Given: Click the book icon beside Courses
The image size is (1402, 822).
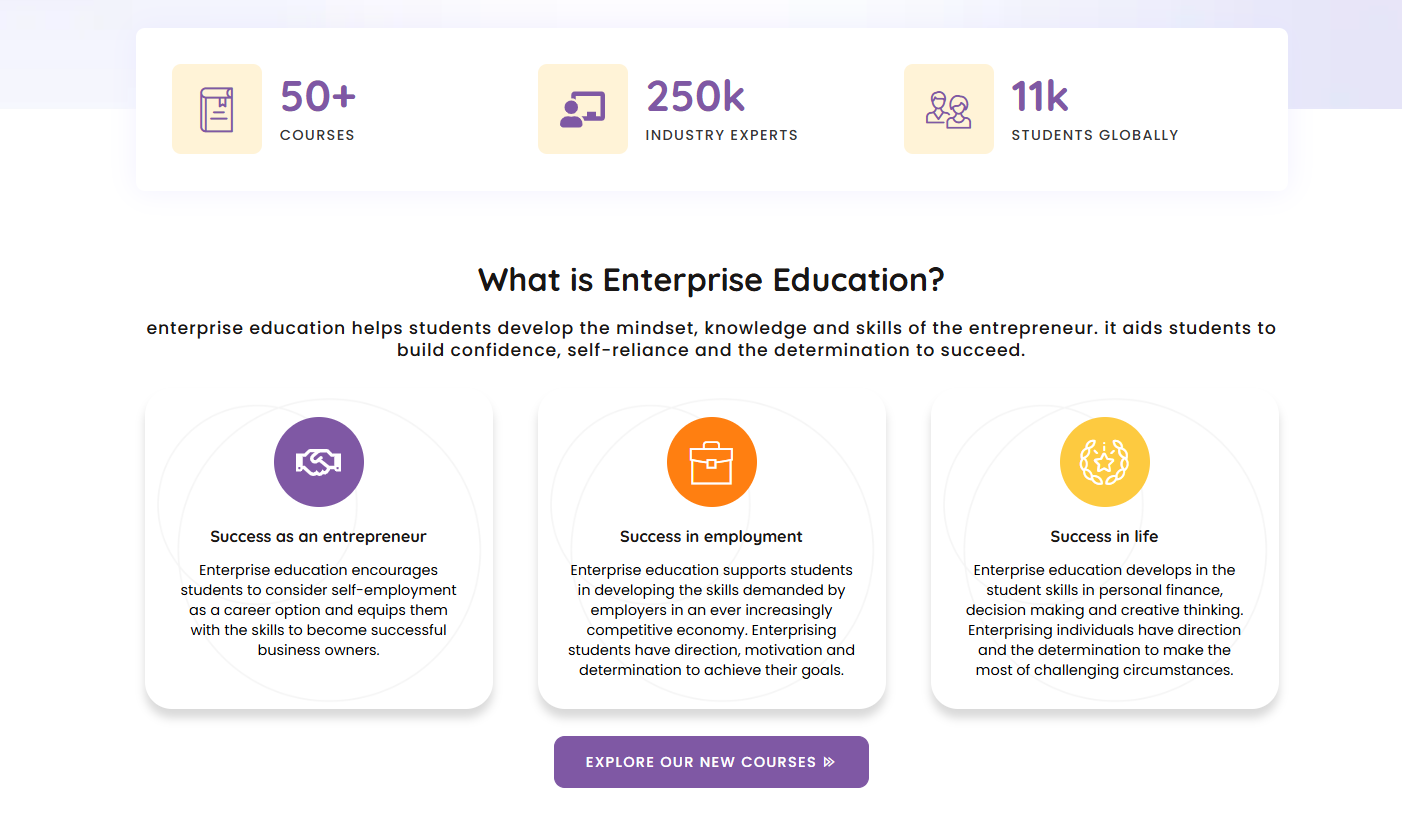Looking at the screenshot, I should (x=216, y=109).
